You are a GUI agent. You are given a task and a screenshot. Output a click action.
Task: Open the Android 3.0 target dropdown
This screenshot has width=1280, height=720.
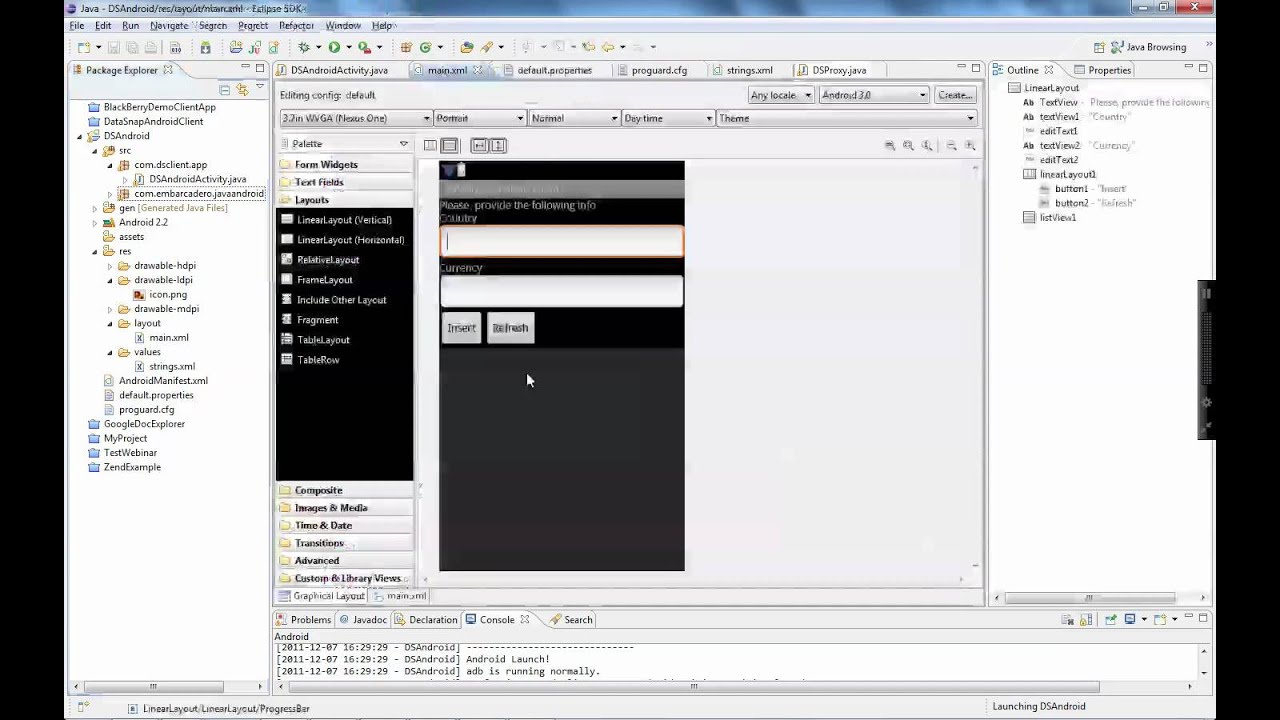pos(874,95)
